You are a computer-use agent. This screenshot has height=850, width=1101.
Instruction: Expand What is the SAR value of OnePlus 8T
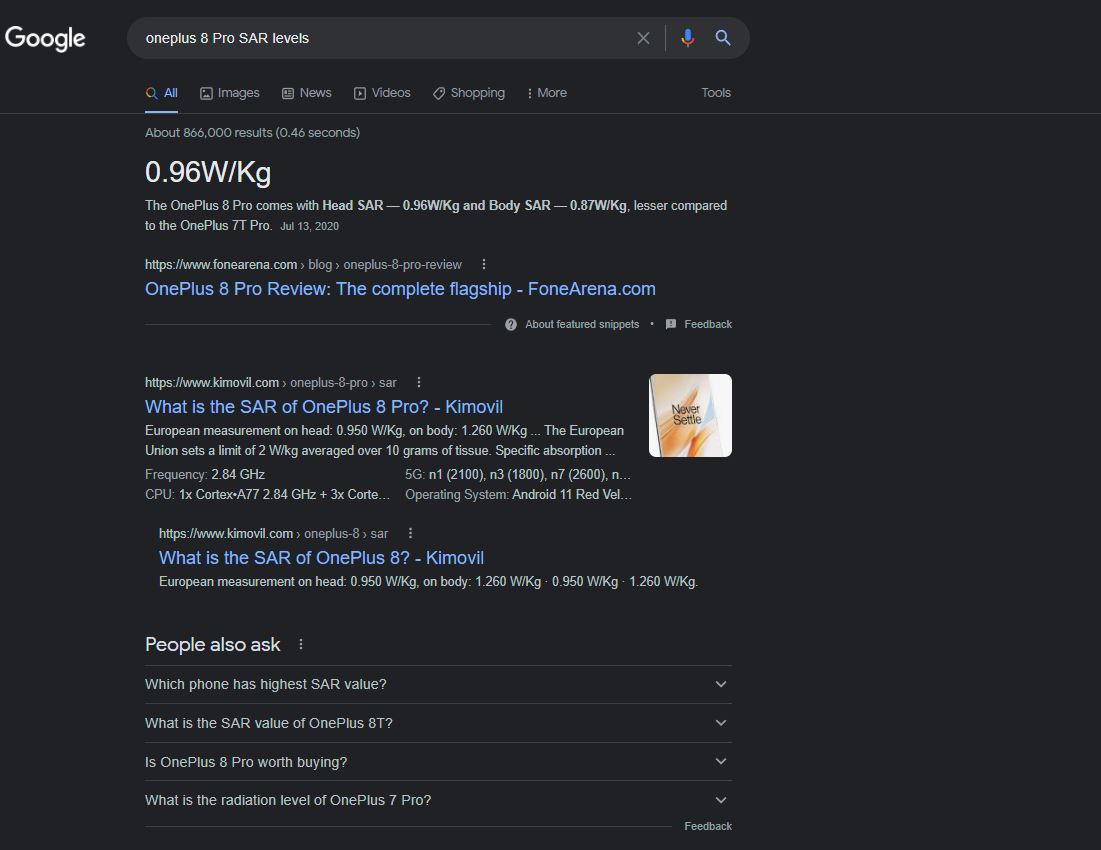point(438,723)
